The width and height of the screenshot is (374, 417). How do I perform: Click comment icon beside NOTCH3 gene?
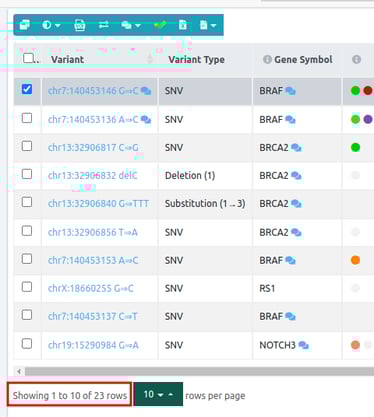point(303,345)
